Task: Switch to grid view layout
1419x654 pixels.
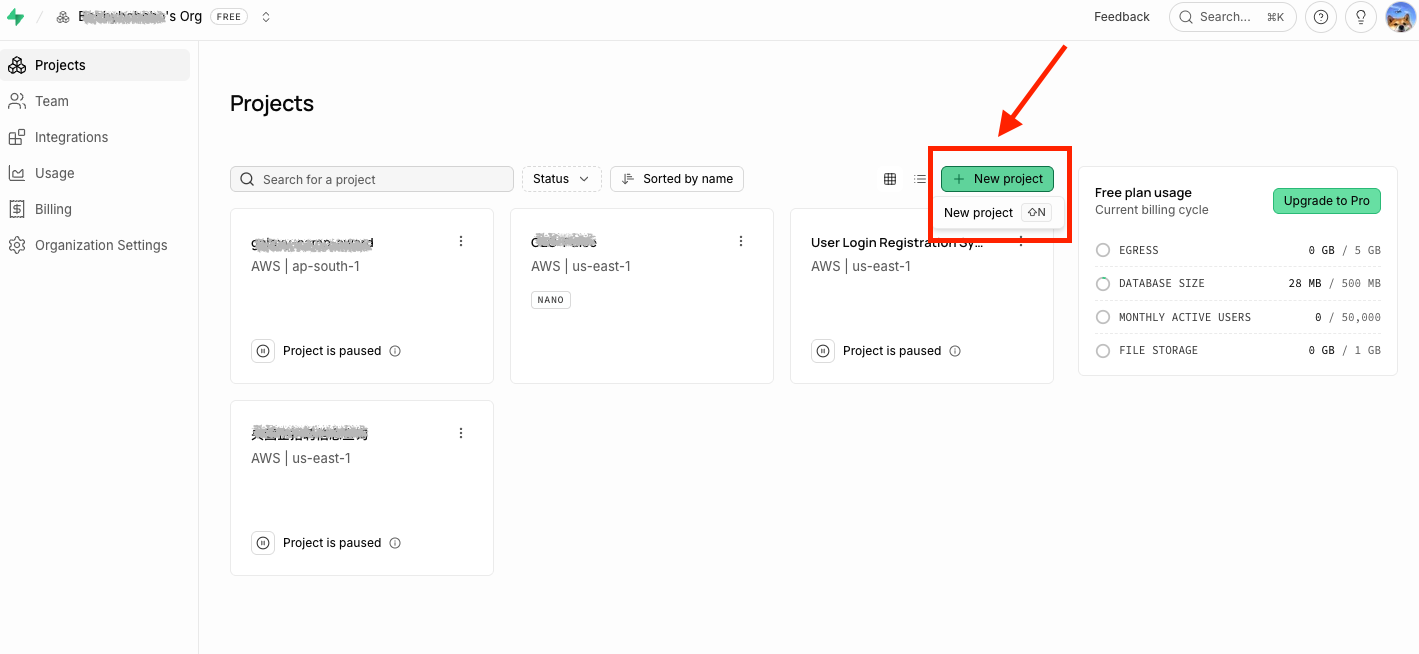Action: [x=890, y=179]
